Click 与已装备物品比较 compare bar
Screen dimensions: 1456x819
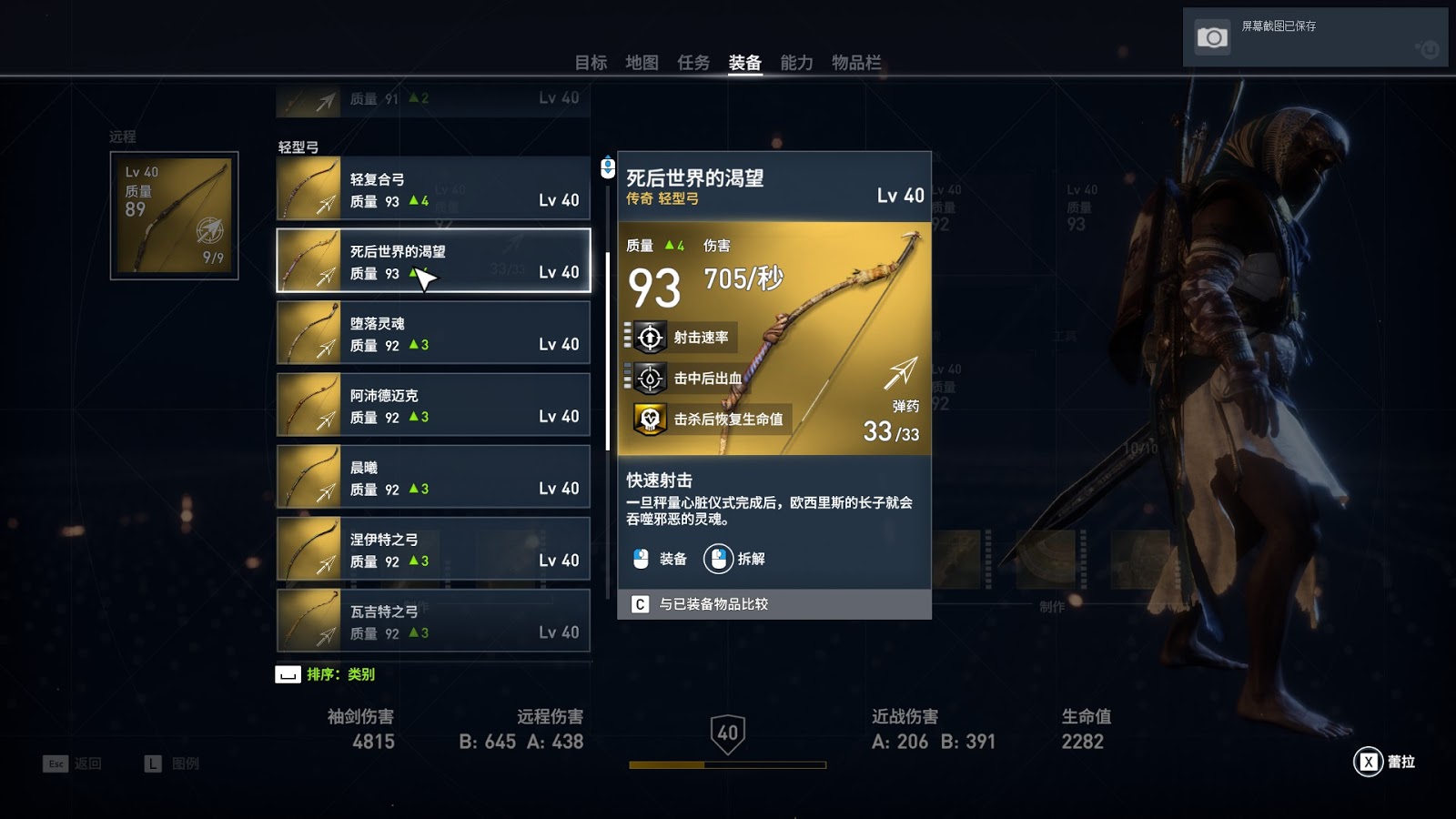[774, 604]
